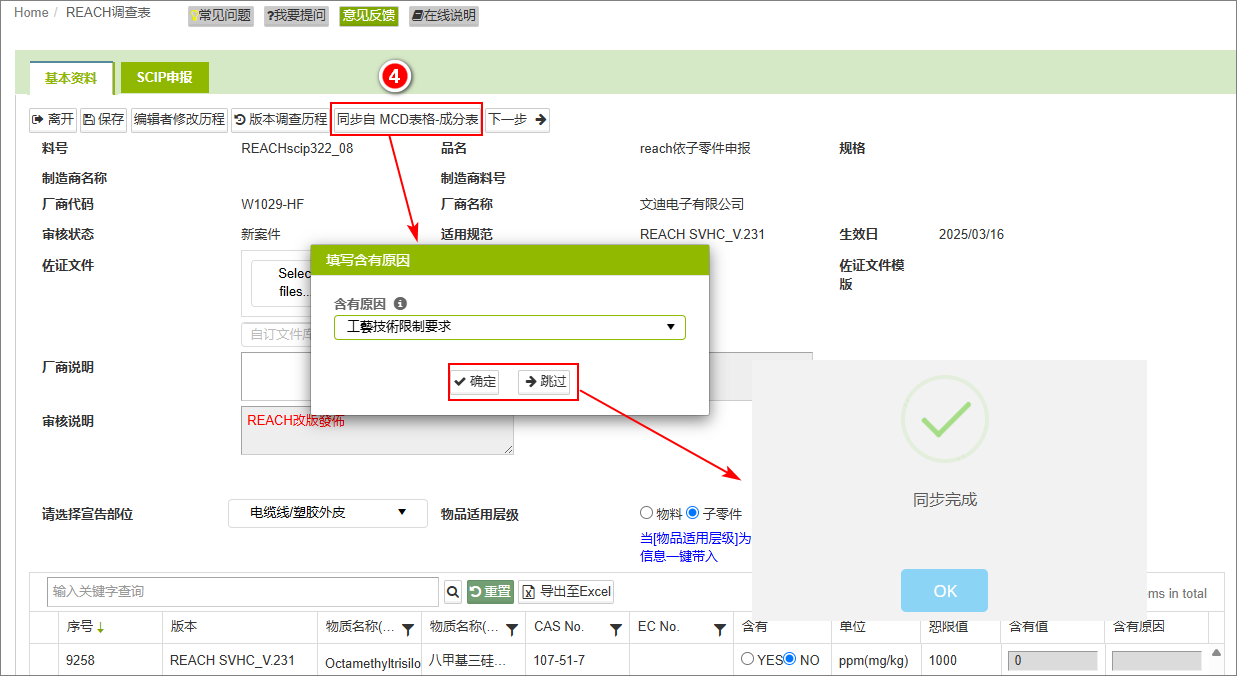Open 编辑者修改历程 edit history
1237x676 pixels.
(180, 119)
